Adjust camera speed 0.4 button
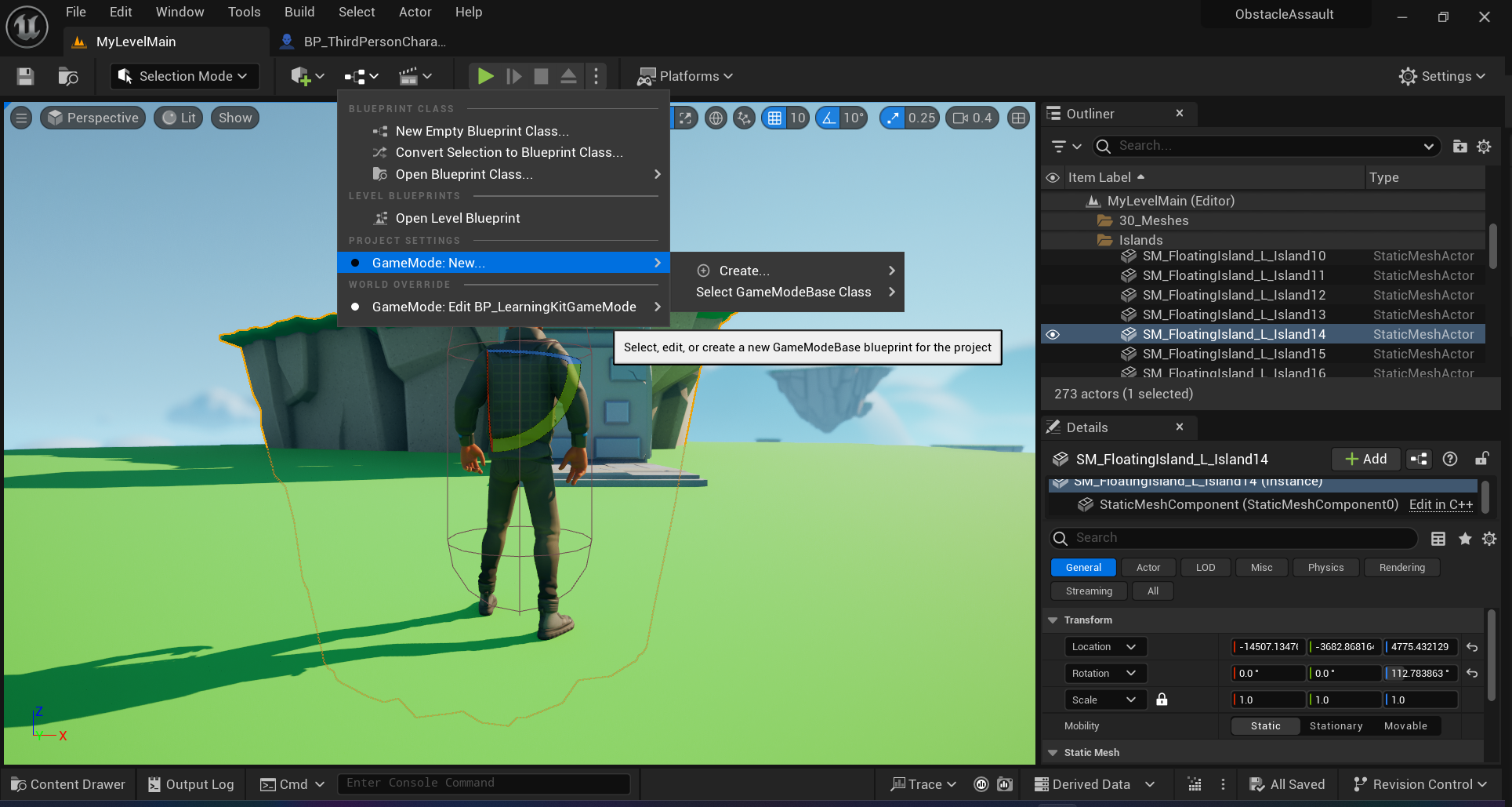 [972, 118]
